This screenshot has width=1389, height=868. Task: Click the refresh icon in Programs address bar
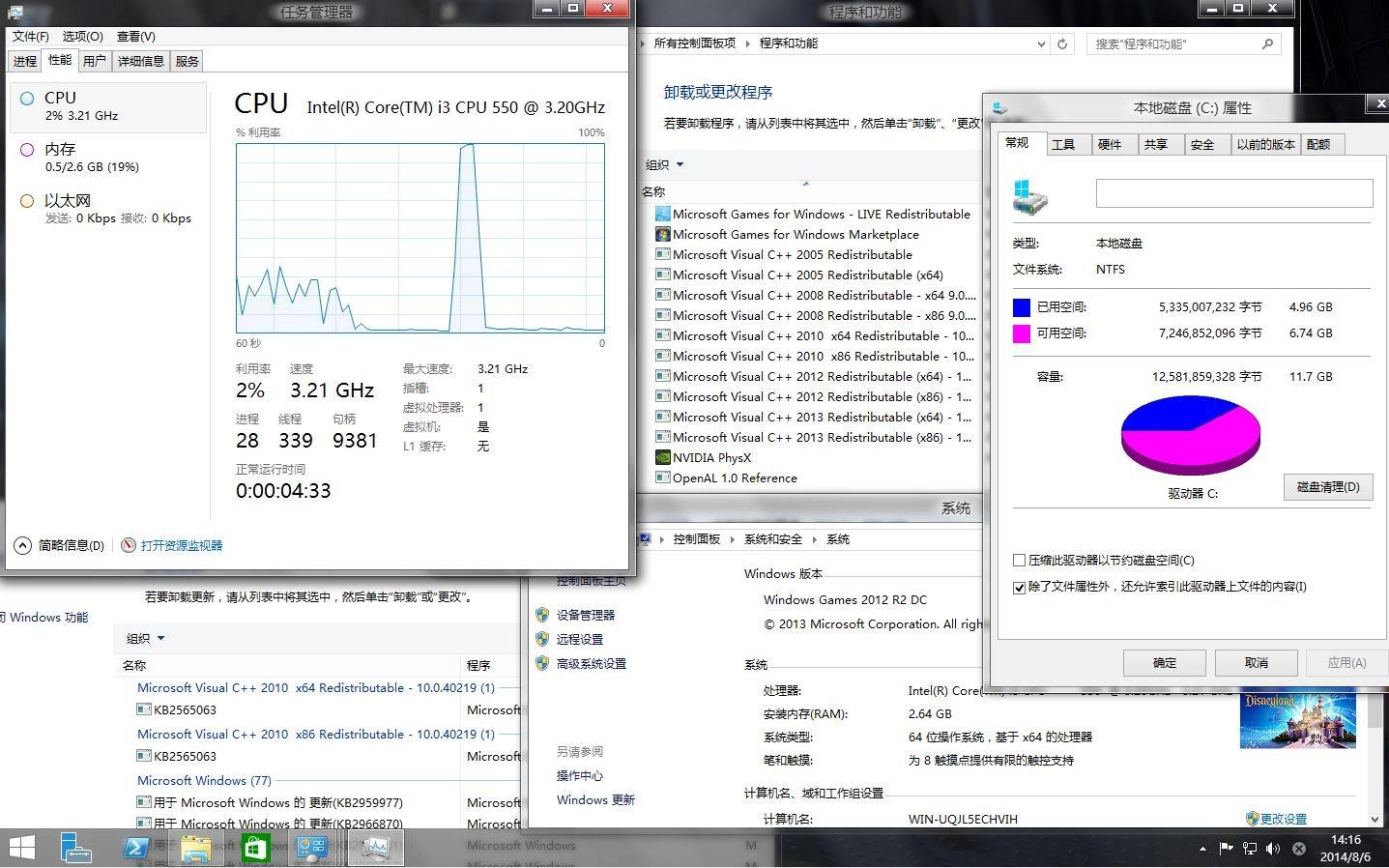(x=1062, y=43)
